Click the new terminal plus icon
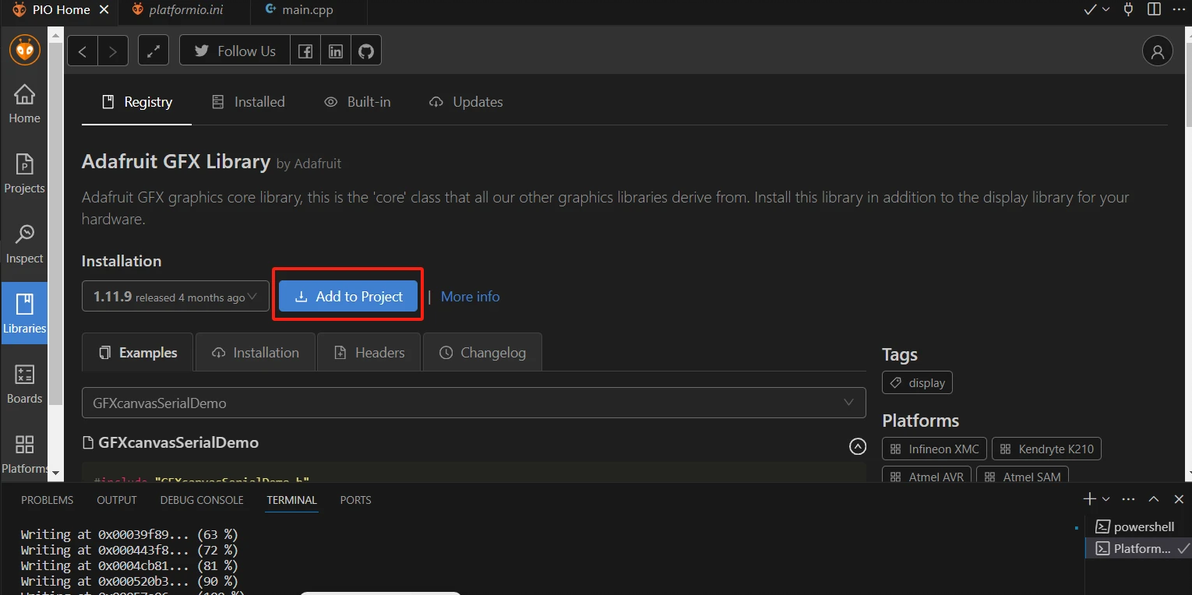This screenshot has width=1192, height=595. [x=1089, y=499]
